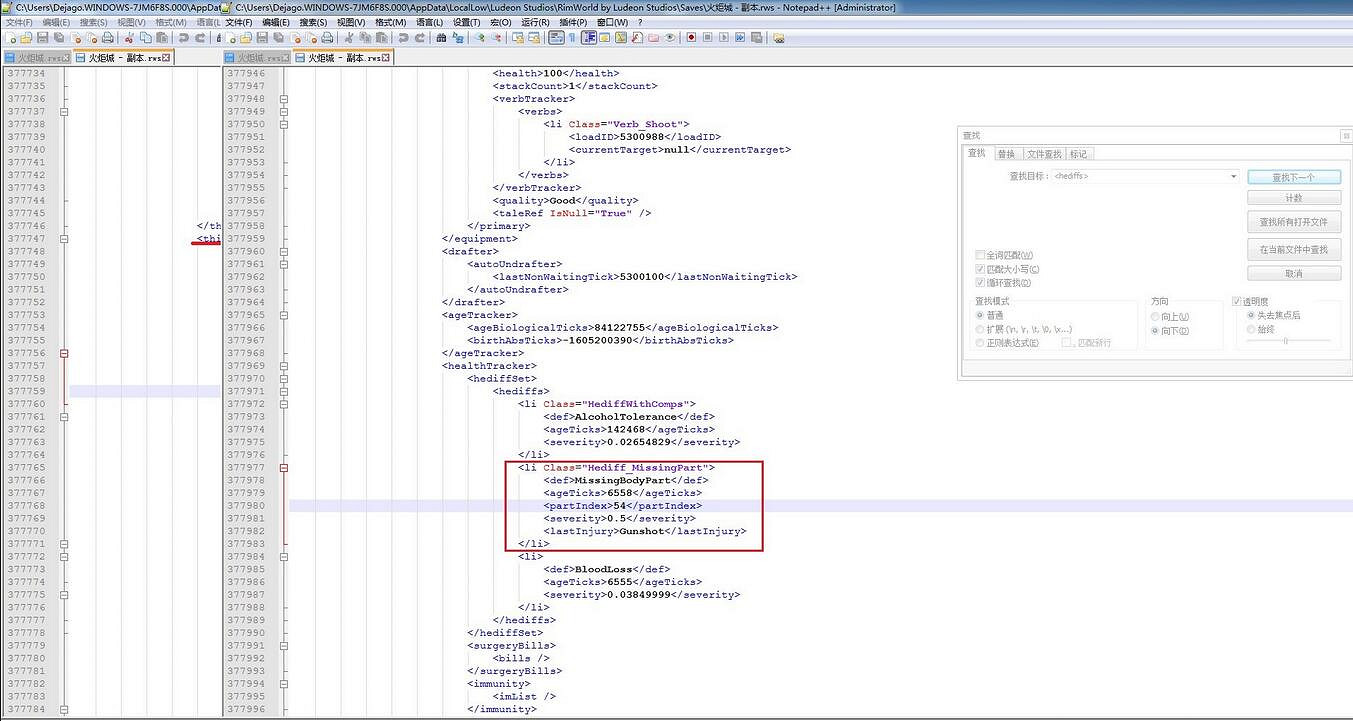The height and width of the screenshot is (721, 1353).
Task: Click the Find binoculars toolbar icon
Action: click(x=441, y=38)
